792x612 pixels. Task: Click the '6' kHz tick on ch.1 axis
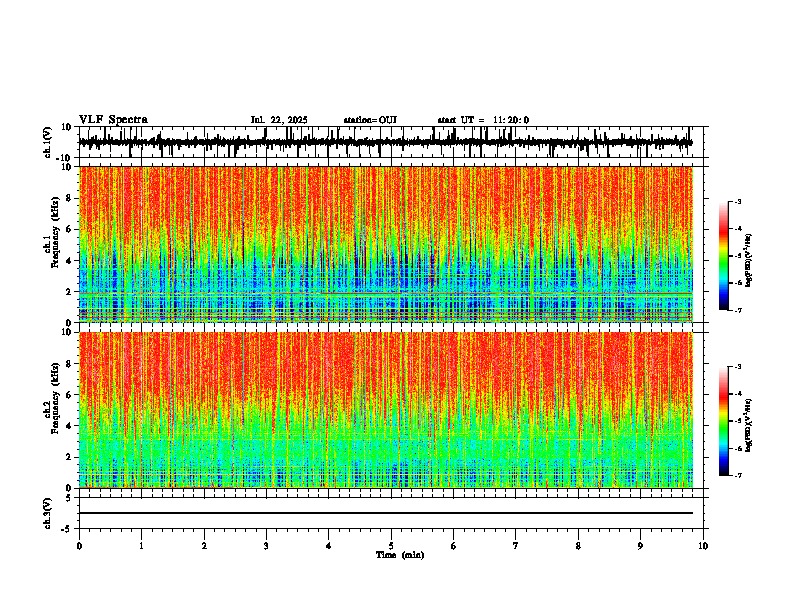tap(70, 230)
